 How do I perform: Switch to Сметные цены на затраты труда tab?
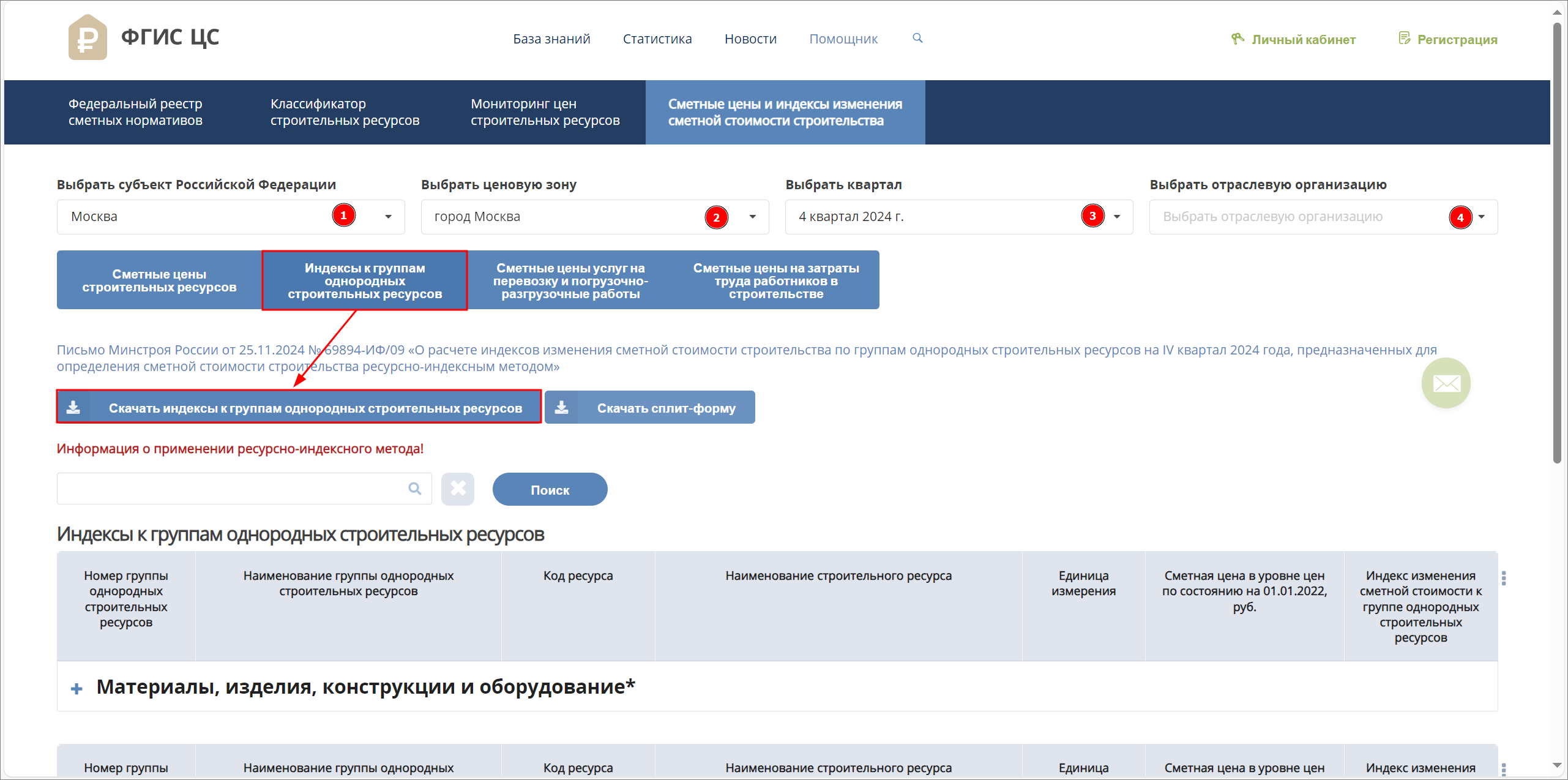click(776, 280)
